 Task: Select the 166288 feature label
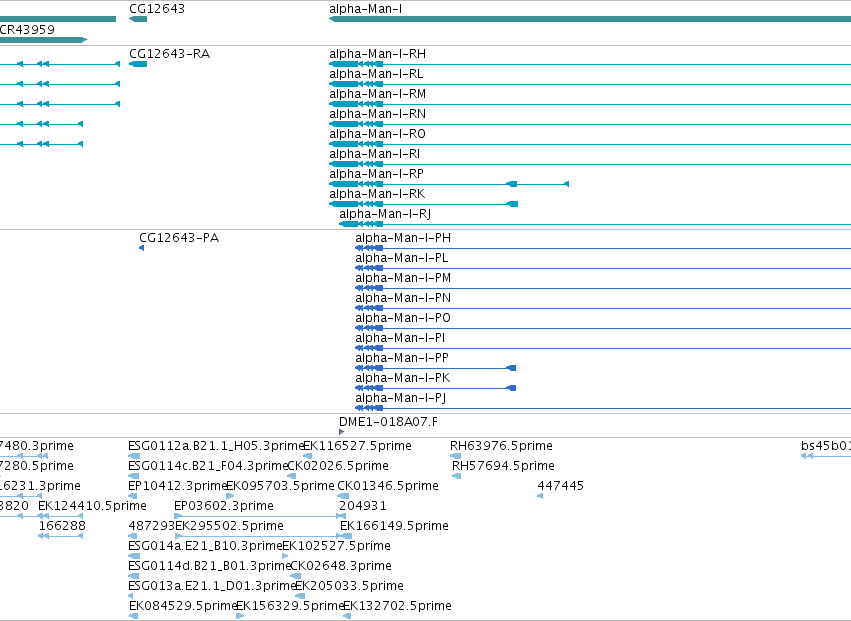62,526
